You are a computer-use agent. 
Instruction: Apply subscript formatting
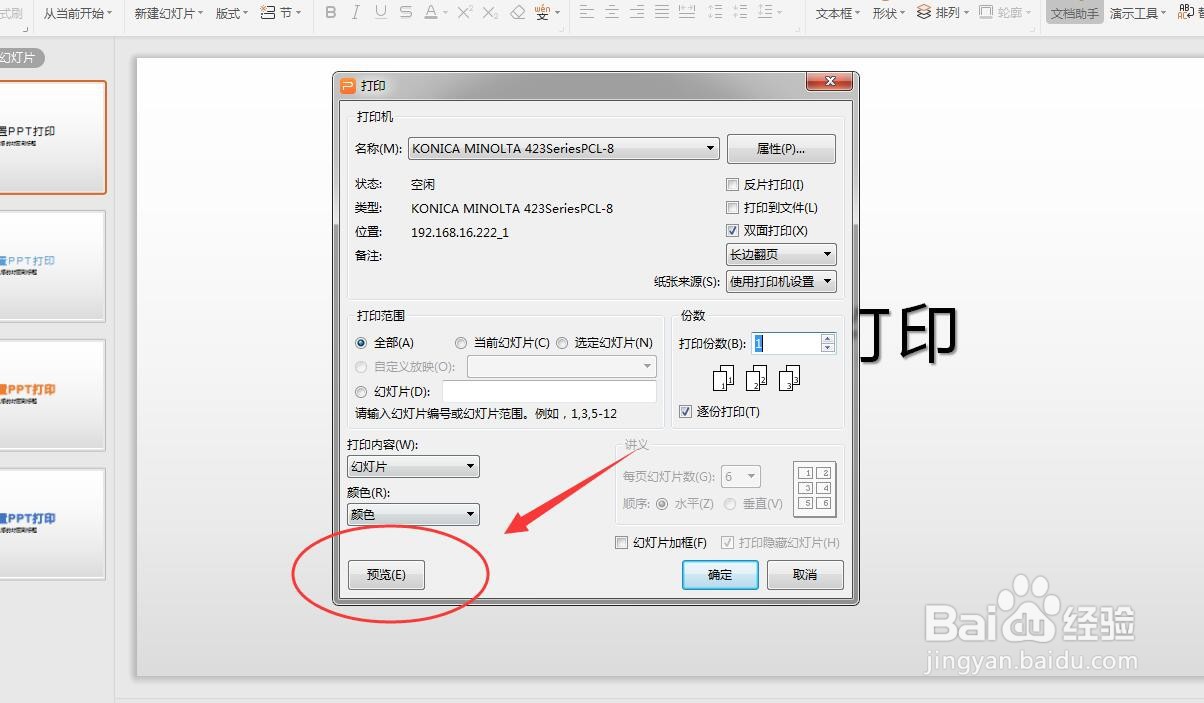pos(490,13)
